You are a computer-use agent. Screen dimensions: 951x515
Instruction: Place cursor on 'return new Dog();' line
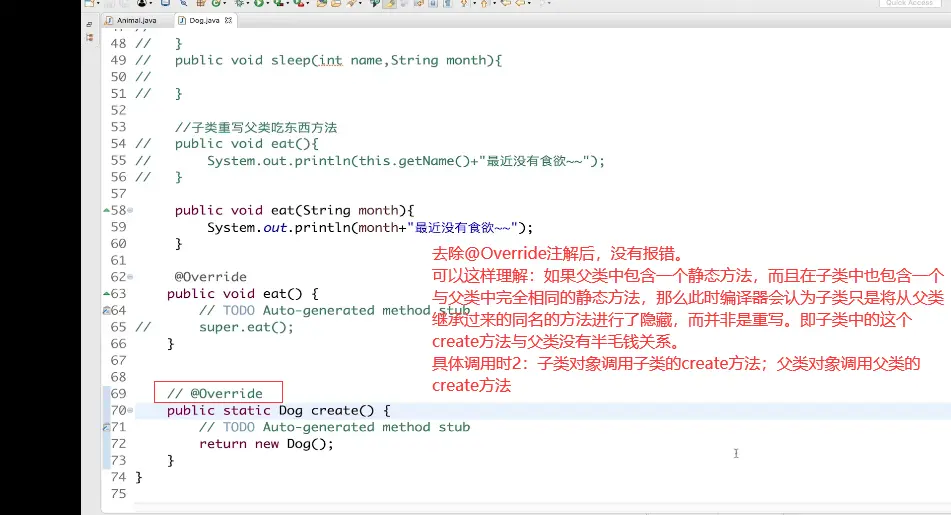tap(266, 444)
